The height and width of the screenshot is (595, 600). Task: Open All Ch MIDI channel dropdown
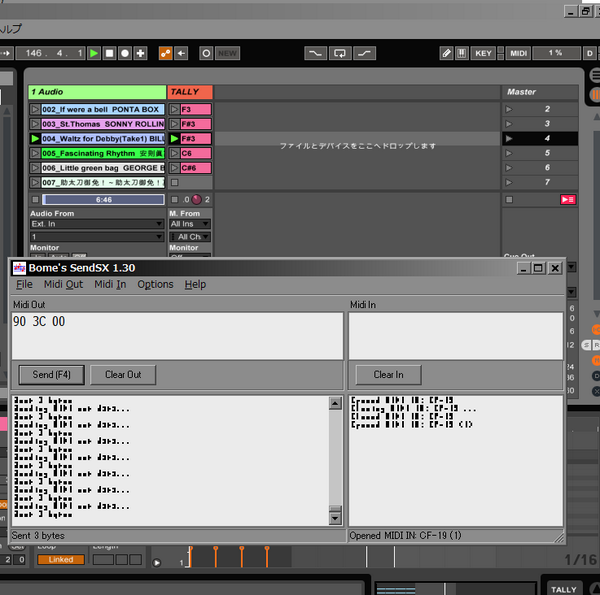point(190,237)
